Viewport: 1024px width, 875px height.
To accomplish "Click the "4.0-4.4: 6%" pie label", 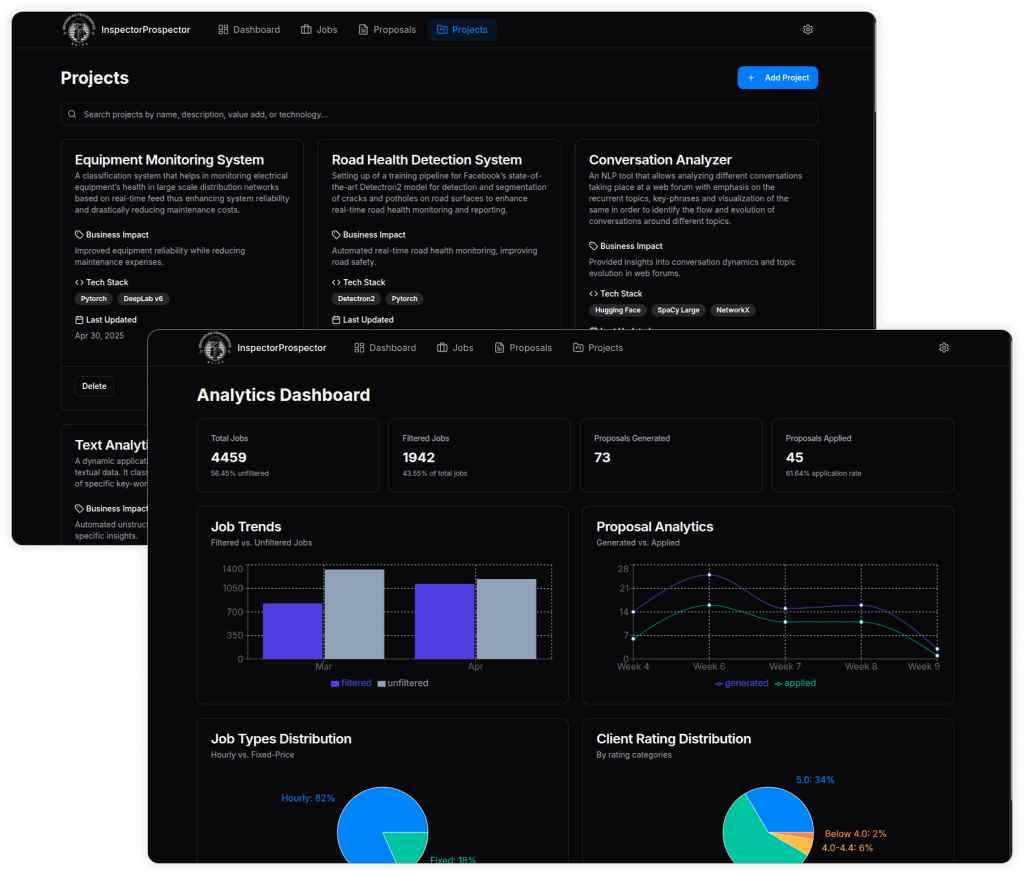I will 847,848.
